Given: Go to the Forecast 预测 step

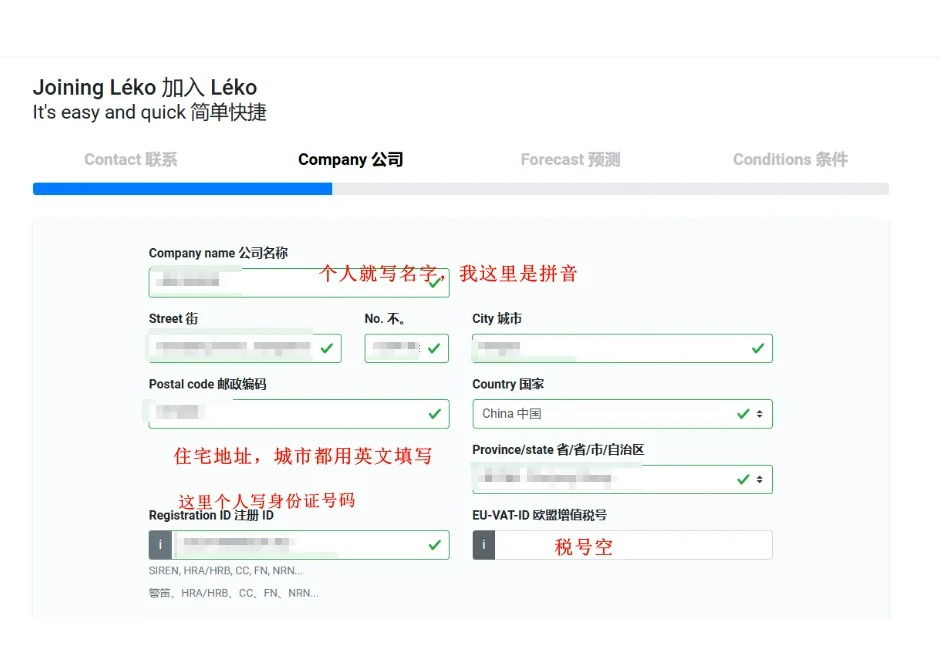Looking at the screenshot, I should 570,160.
